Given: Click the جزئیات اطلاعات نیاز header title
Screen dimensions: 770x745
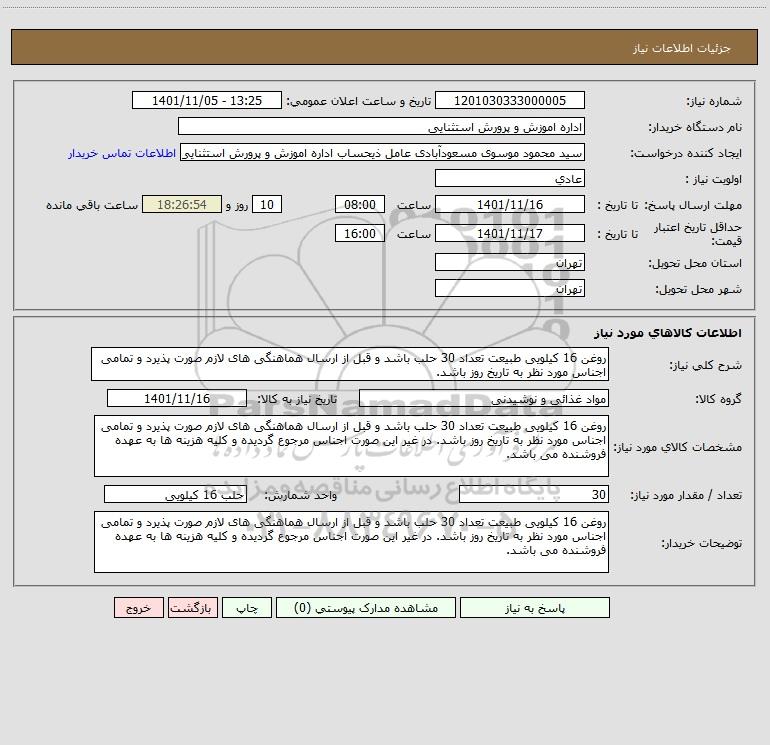Looking at the screenshot, I should pos(682,48).
